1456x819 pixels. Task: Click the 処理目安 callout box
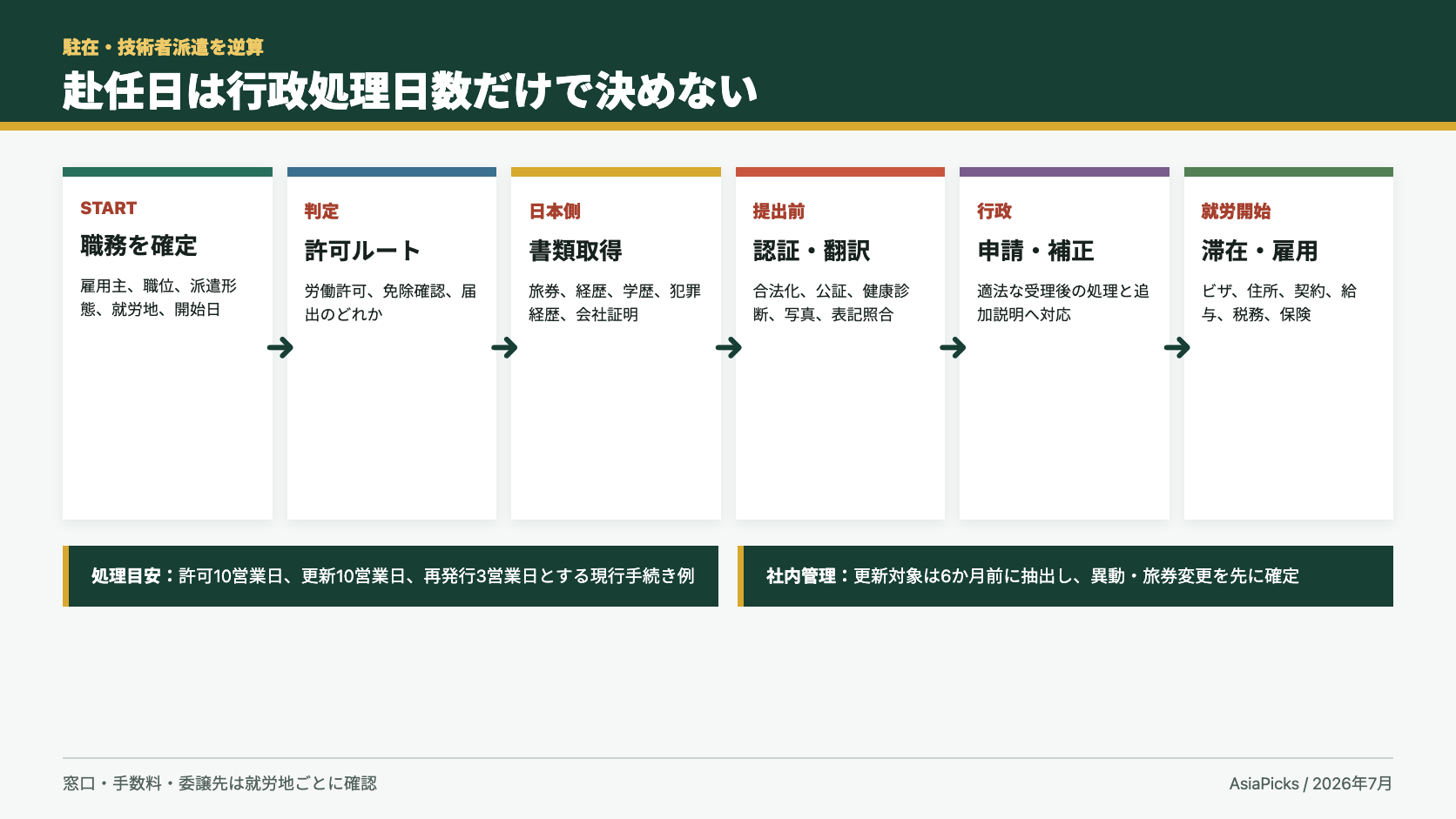tap(391, 576)
